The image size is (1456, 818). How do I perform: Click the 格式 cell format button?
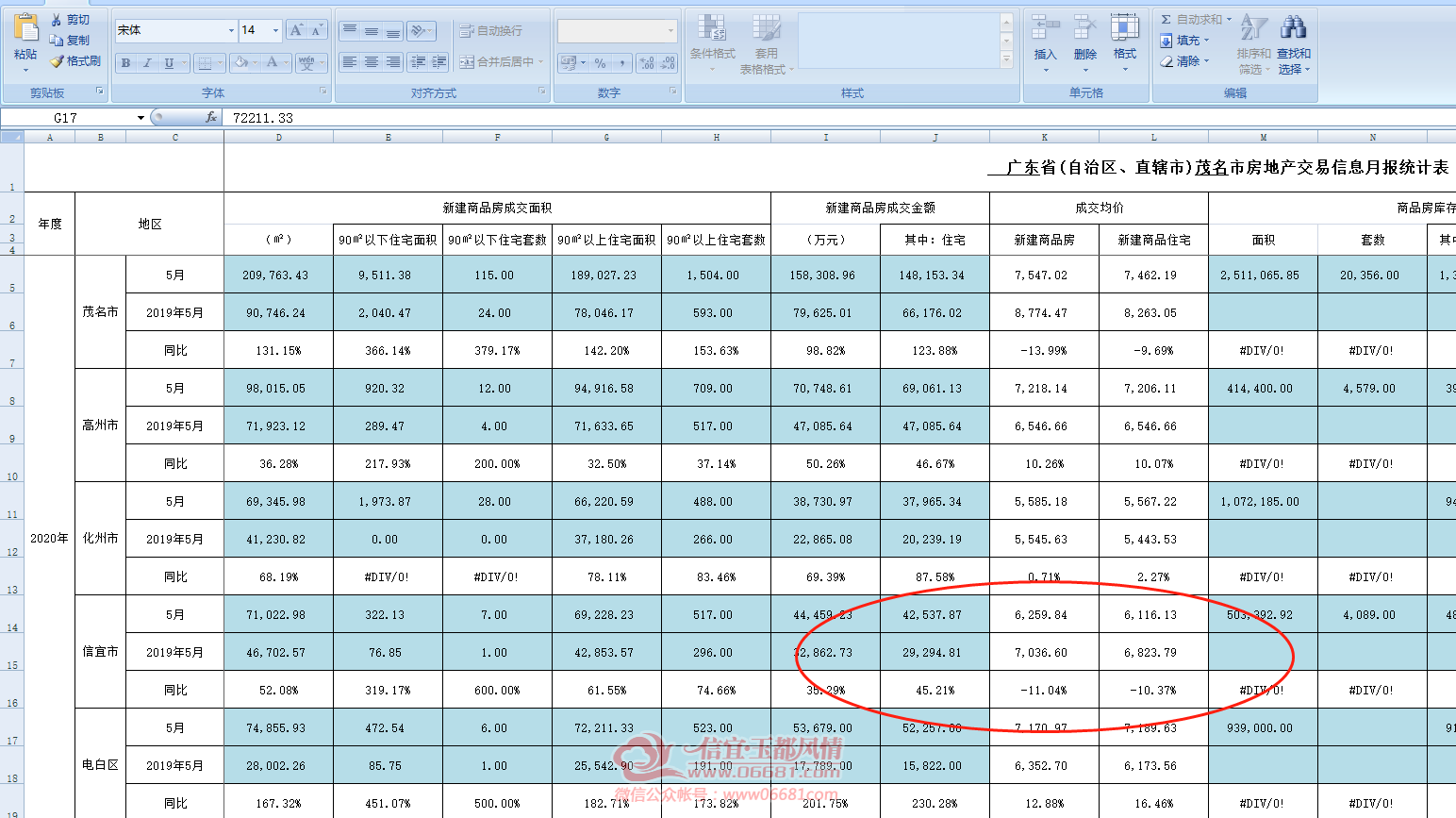coord(1125,42)
